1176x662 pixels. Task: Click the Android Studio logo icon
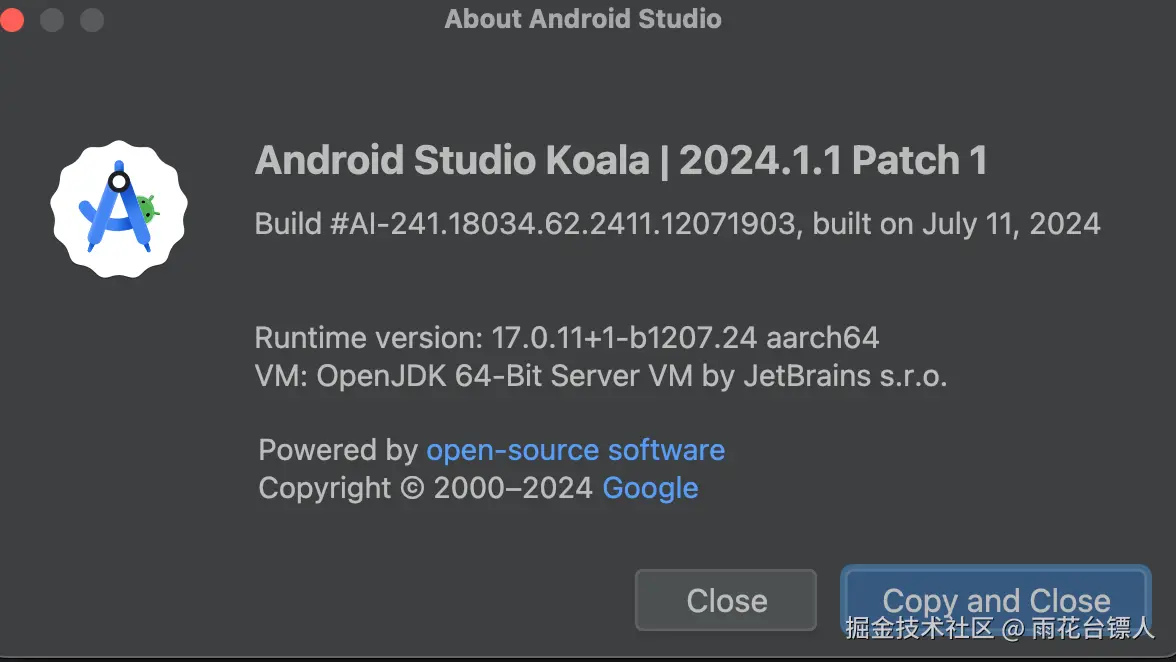coord(119,208)
